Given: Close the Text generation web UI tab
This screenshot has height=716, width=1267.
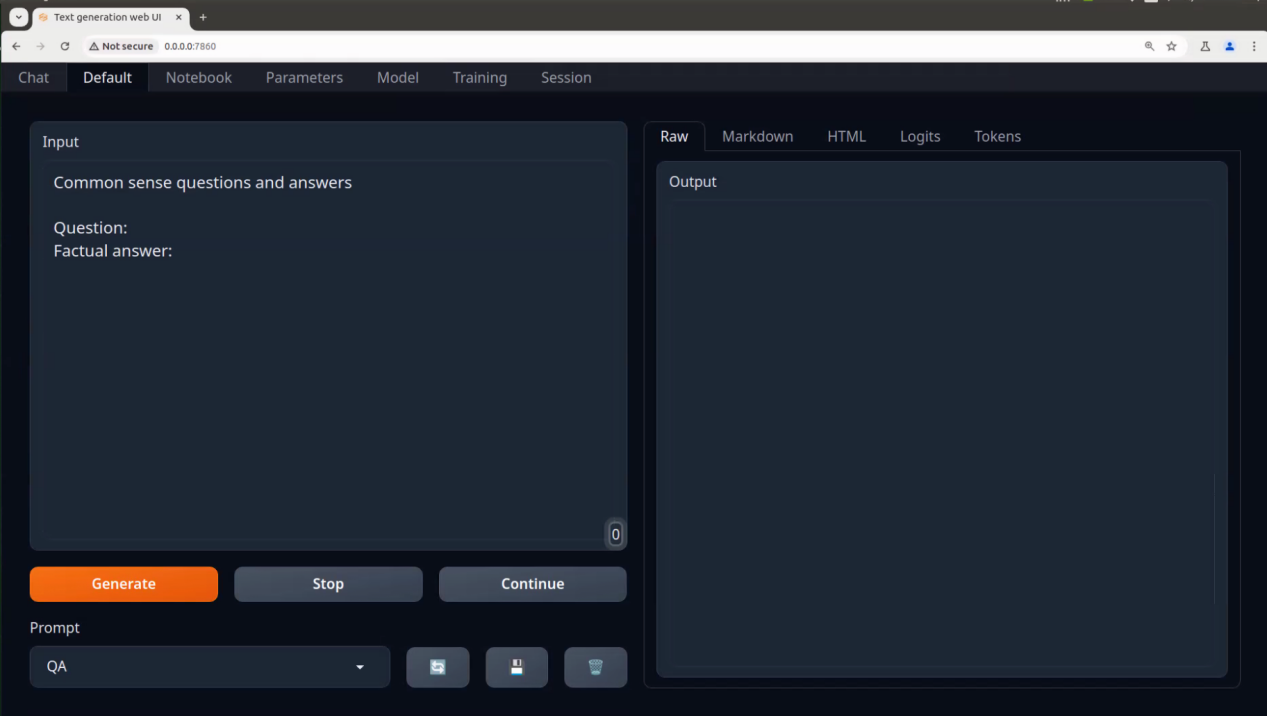Looking at the screenshot, I should click(x=179, y=17).
